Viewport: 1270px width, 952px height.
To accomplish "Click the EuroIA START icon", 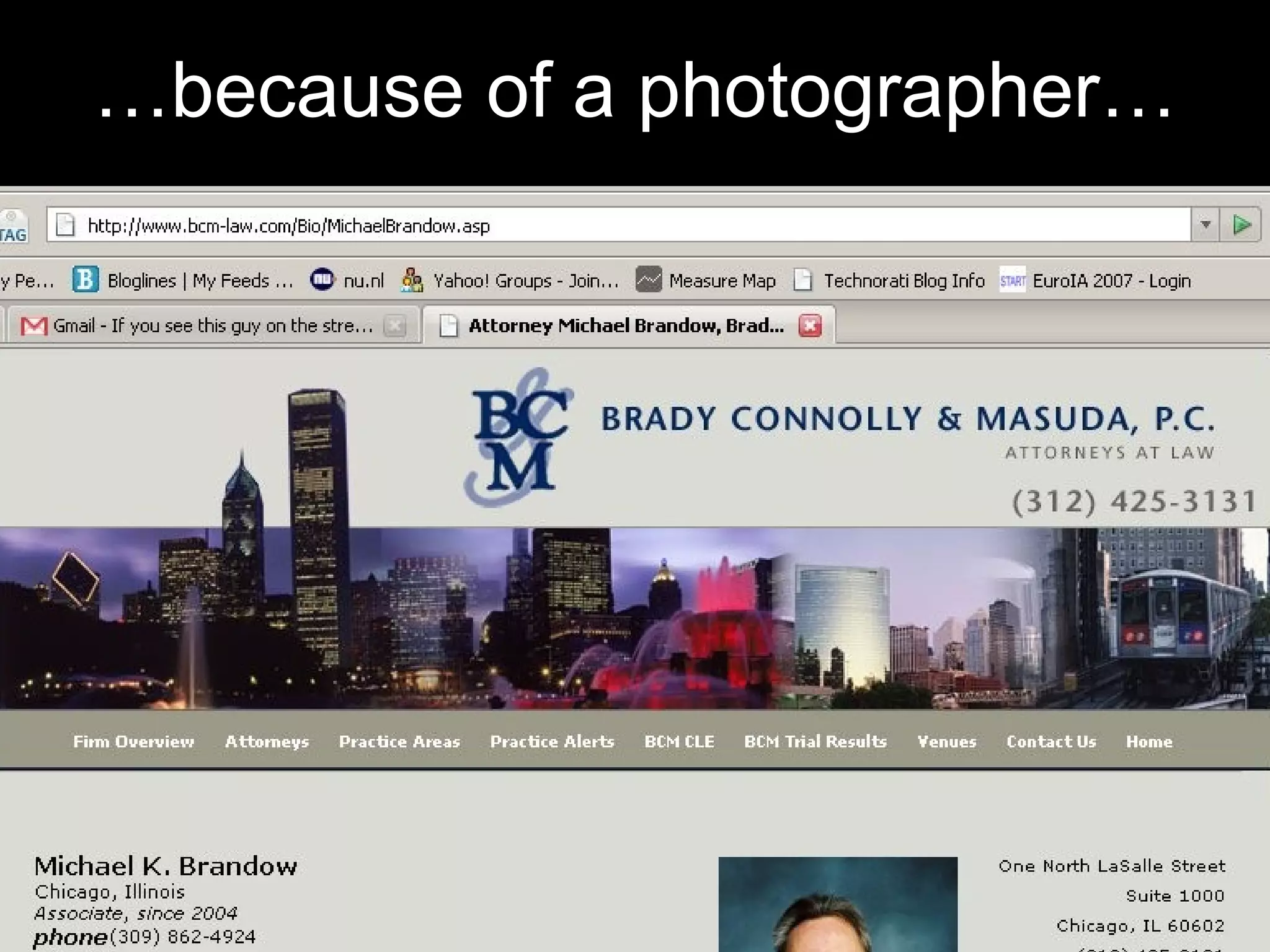I will coord(1013,280).
